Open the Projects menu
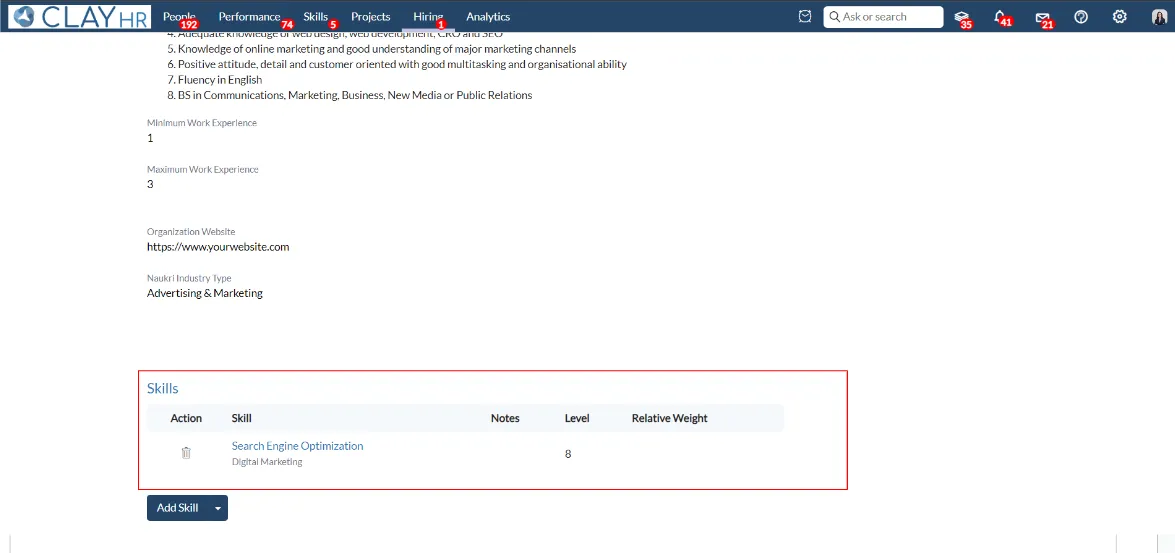This screenshot has height=553, width=1175. pyautogui.click(x=371, y=16)
